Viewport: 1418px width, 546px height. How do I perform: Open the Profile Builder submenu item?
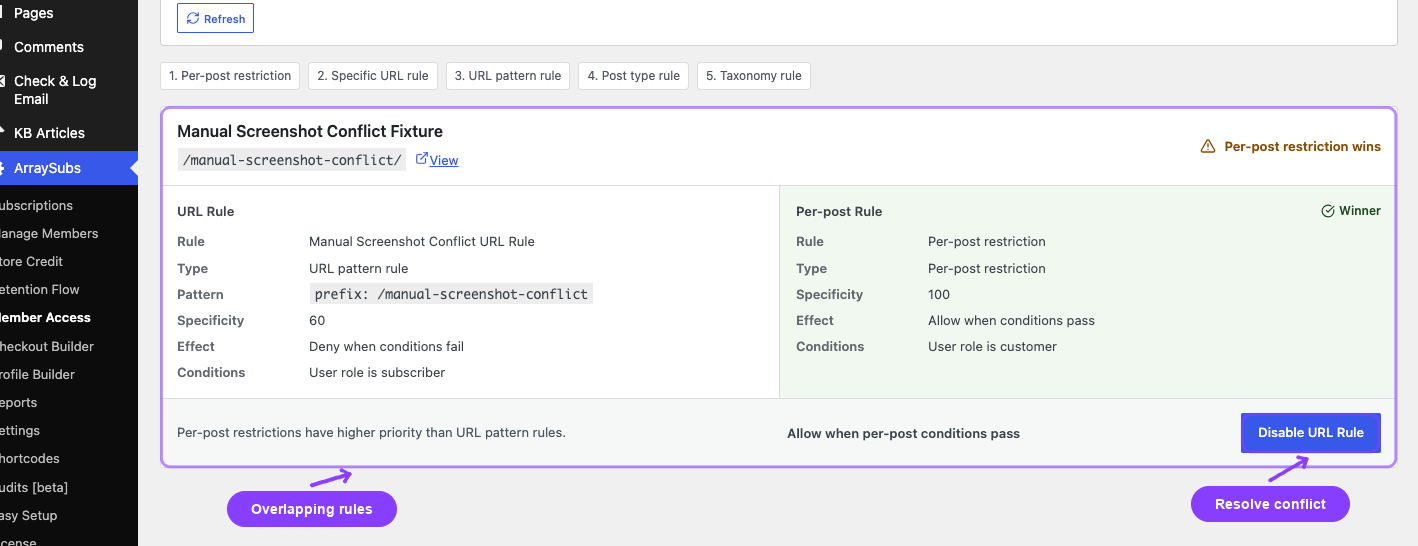(68, 374)
